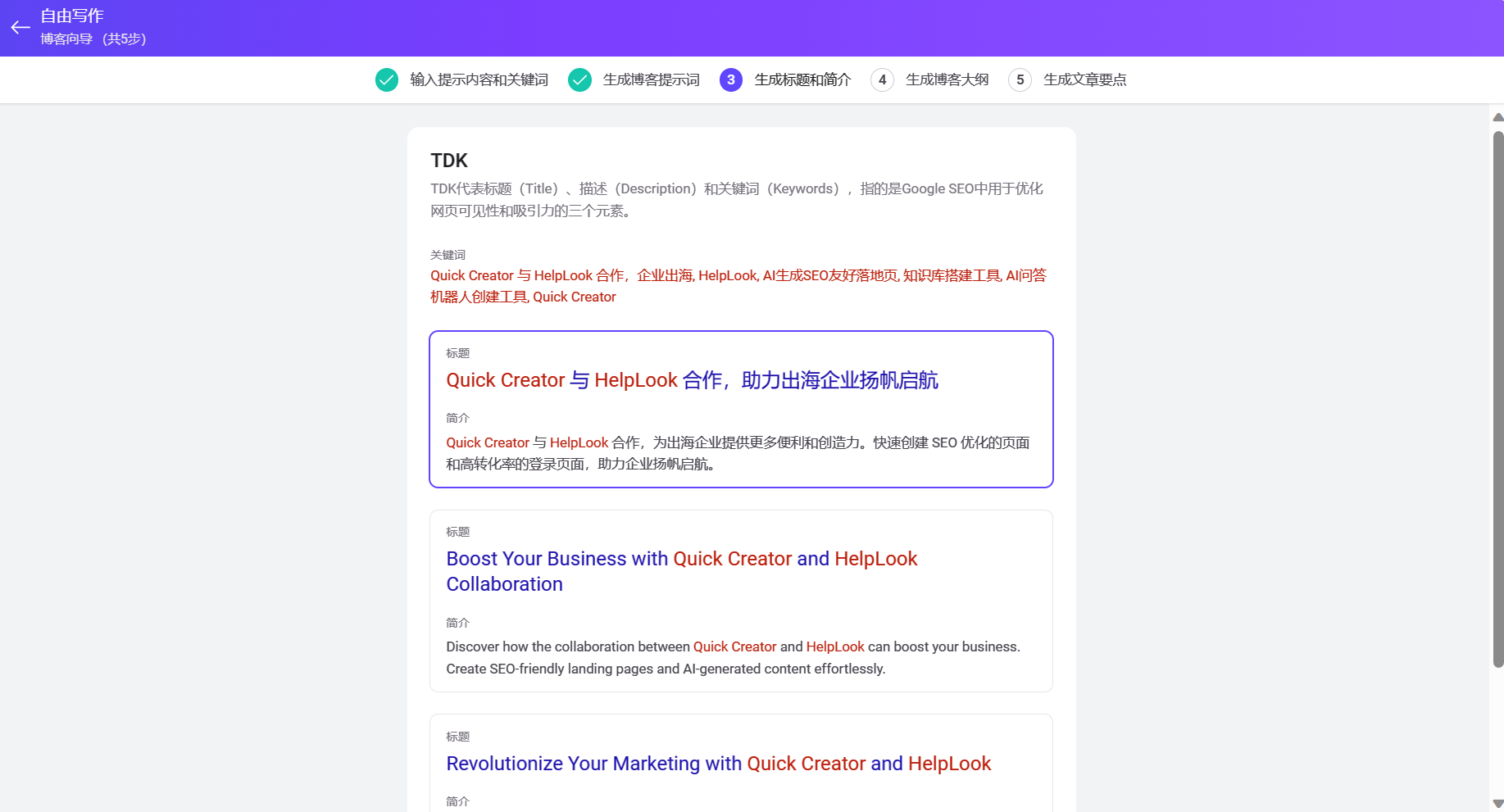1504x812 pixels.
Task: Click the vertical scrollbar thumb
Action: tap(1498, 399)
